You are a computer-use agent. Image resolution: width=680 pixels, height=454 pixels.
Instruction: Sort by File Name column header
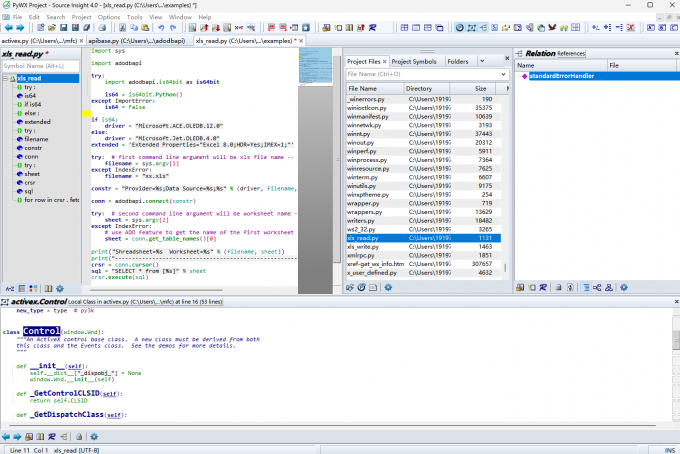click(375, 88)
